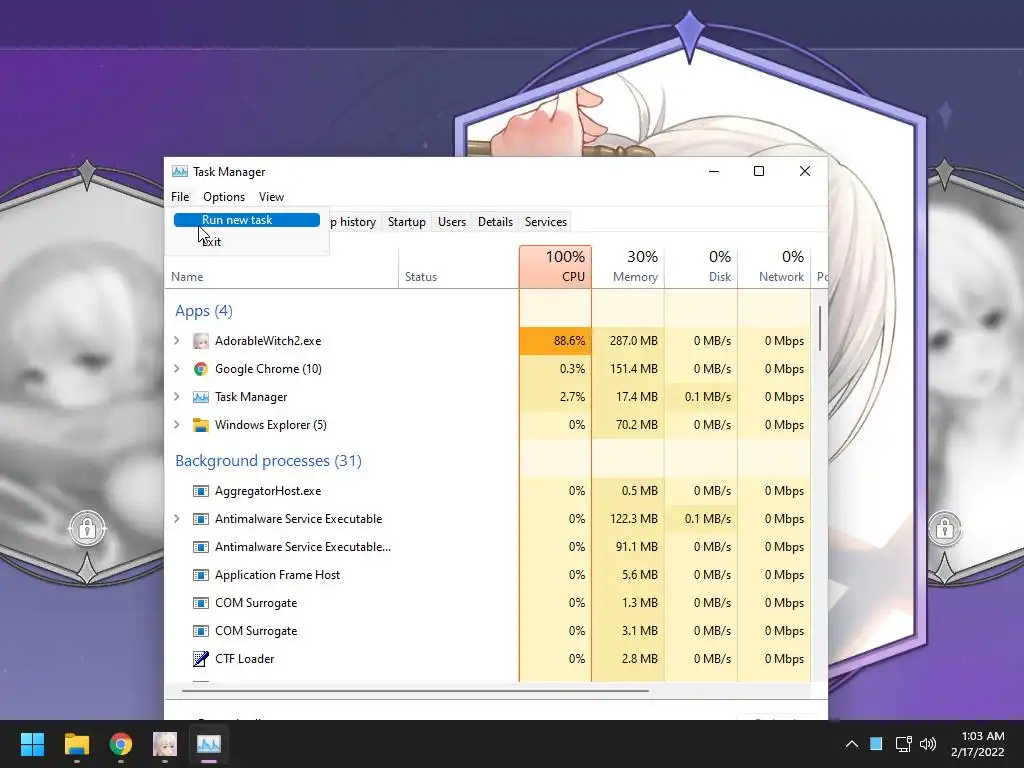Expand the Google Chrome (10) process group

[x=176, y=369]
